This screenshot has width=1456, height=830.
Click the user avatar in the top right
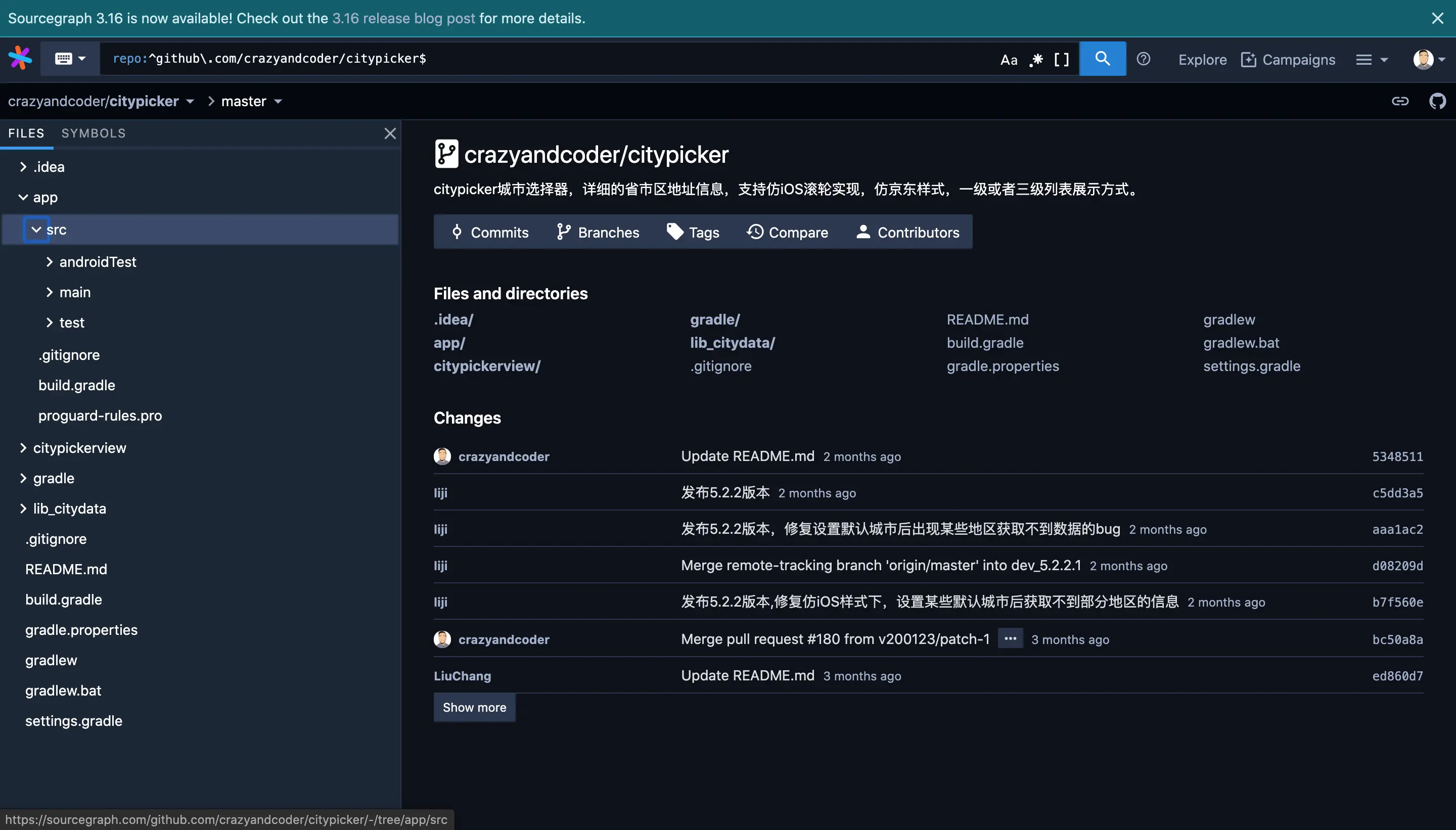click(x=1423, y=59)
